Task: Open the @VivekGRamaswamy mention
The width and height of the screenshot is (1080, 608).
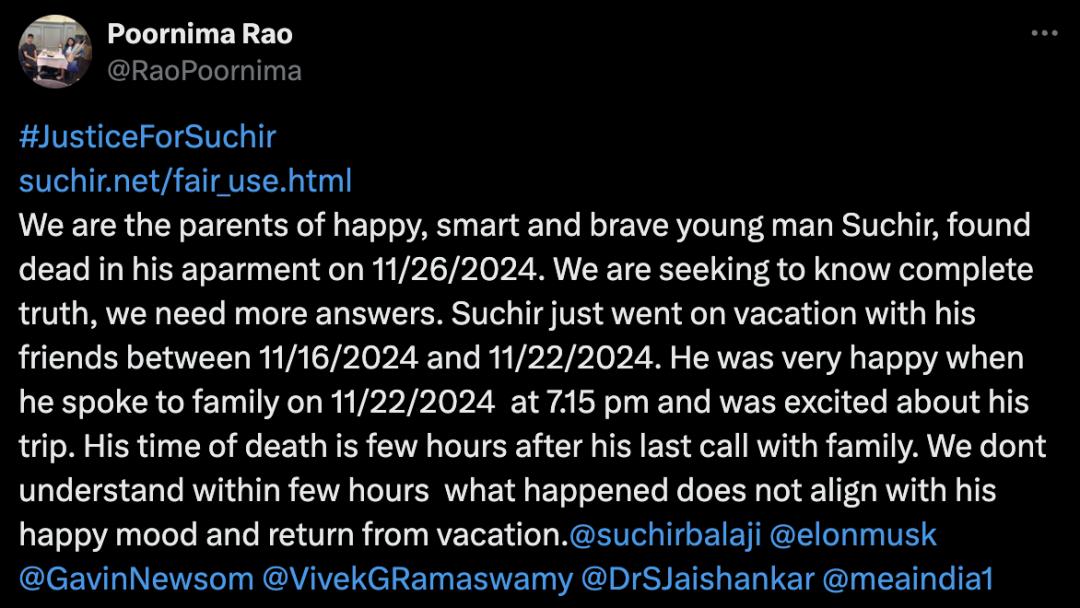Action: coord(417,579)
